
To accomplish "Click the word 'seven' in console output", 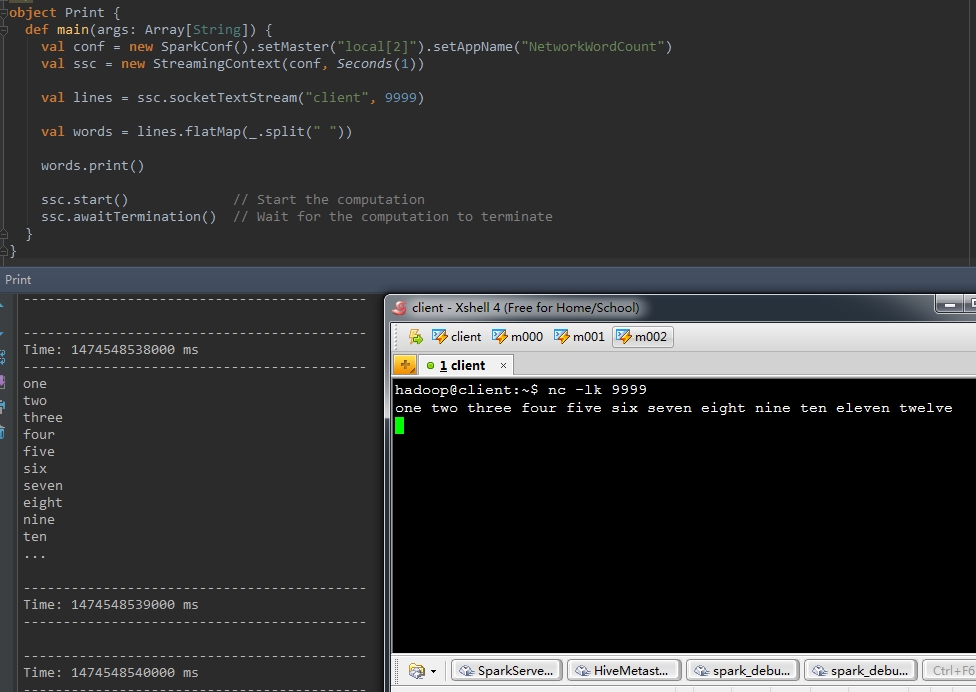I will point(43,485).
